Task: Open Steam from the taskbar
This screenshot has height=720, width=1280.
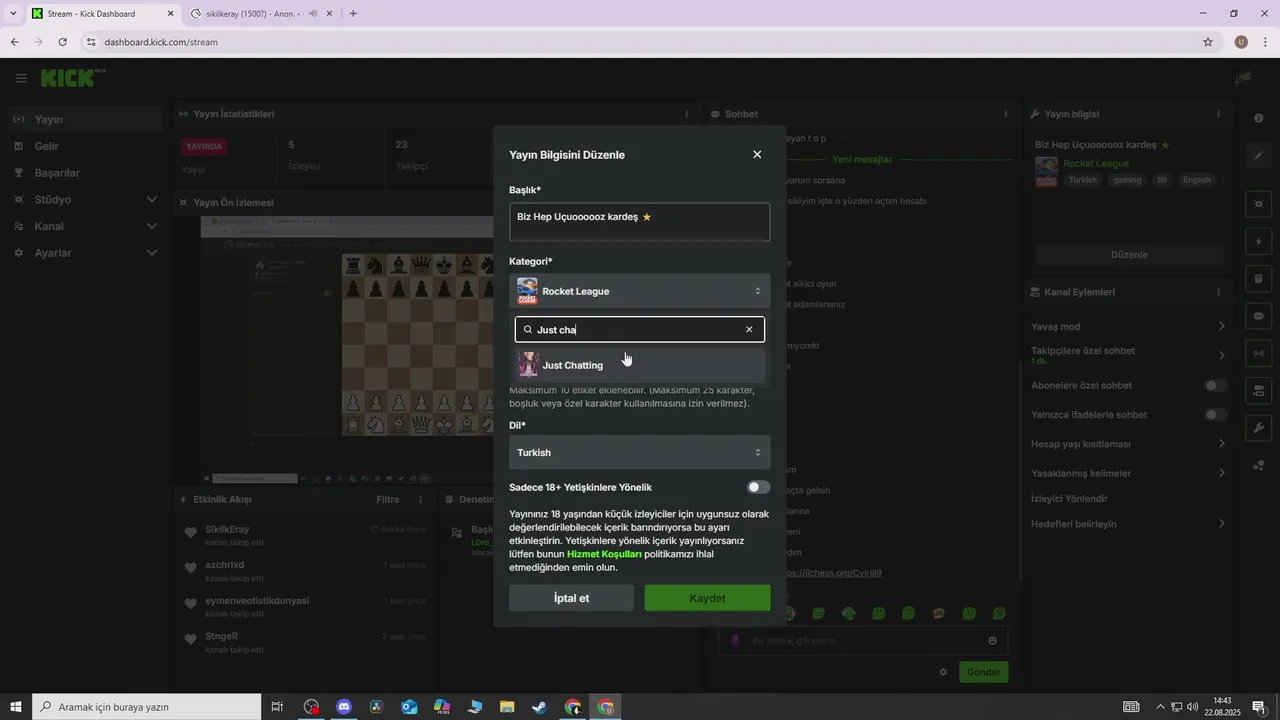Action: (x=539, y=707)
